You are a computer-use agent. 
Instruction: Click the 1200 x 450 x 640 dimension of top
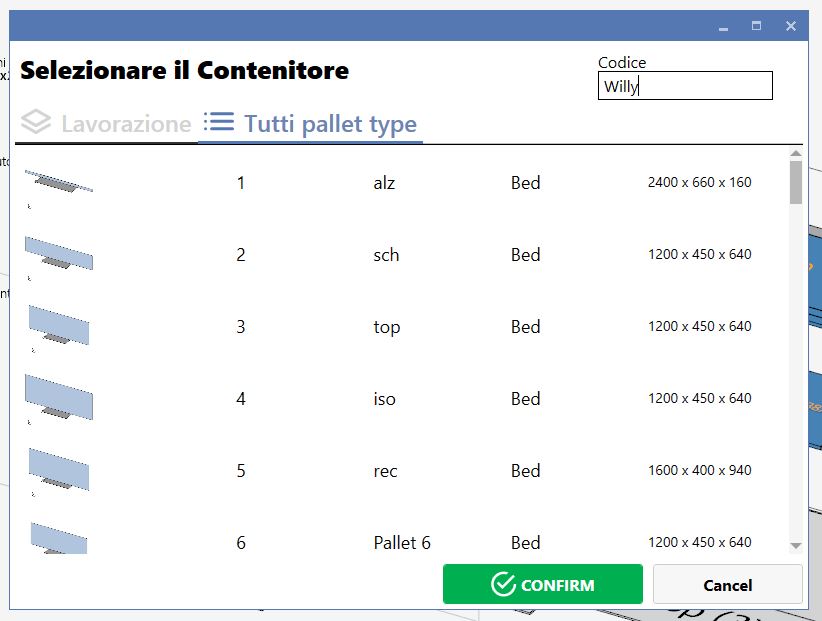pyautogui.click(x=699, y=326)
